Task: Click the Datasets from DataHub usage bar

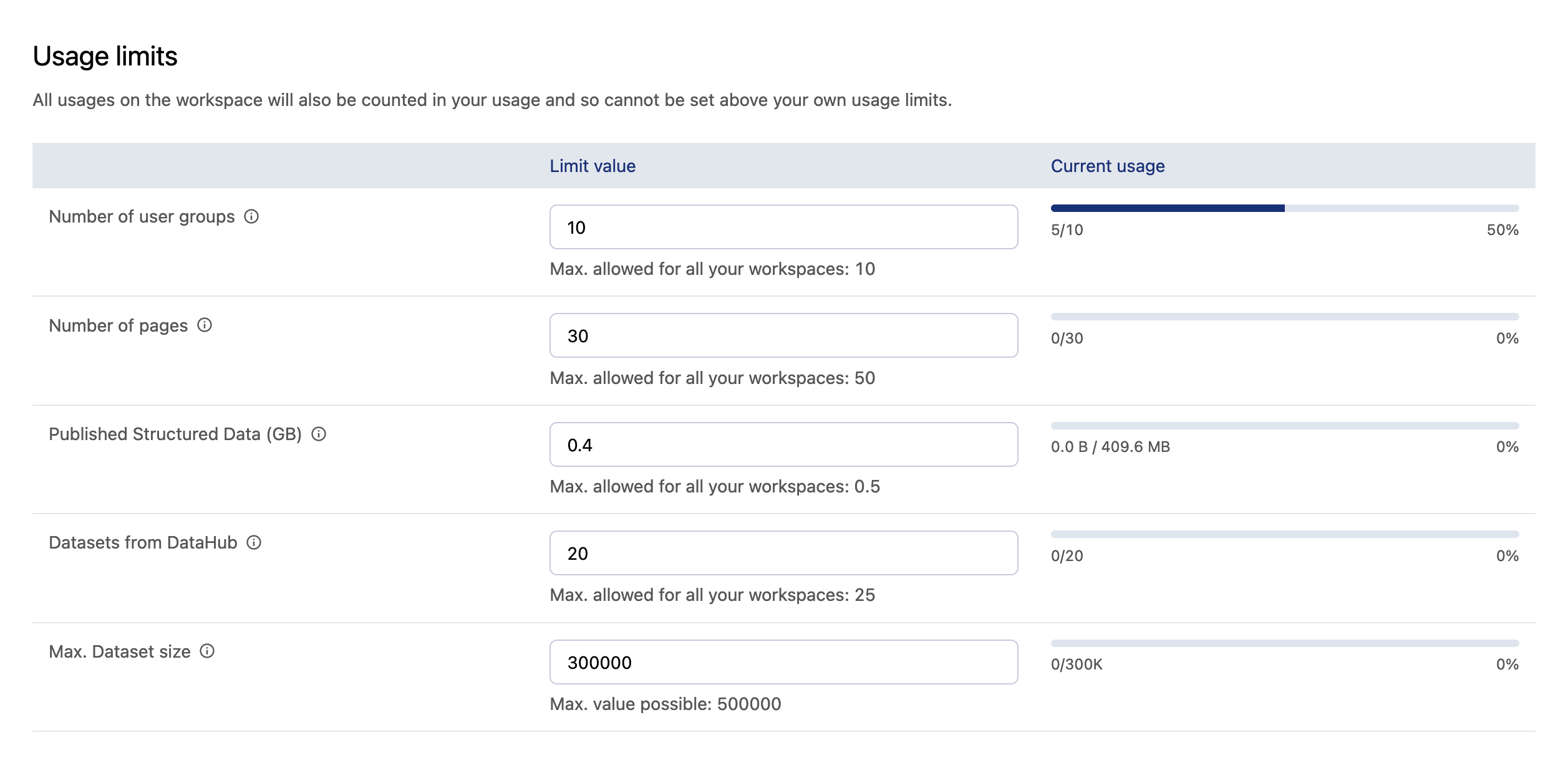Action: [x=1284, y=534]
